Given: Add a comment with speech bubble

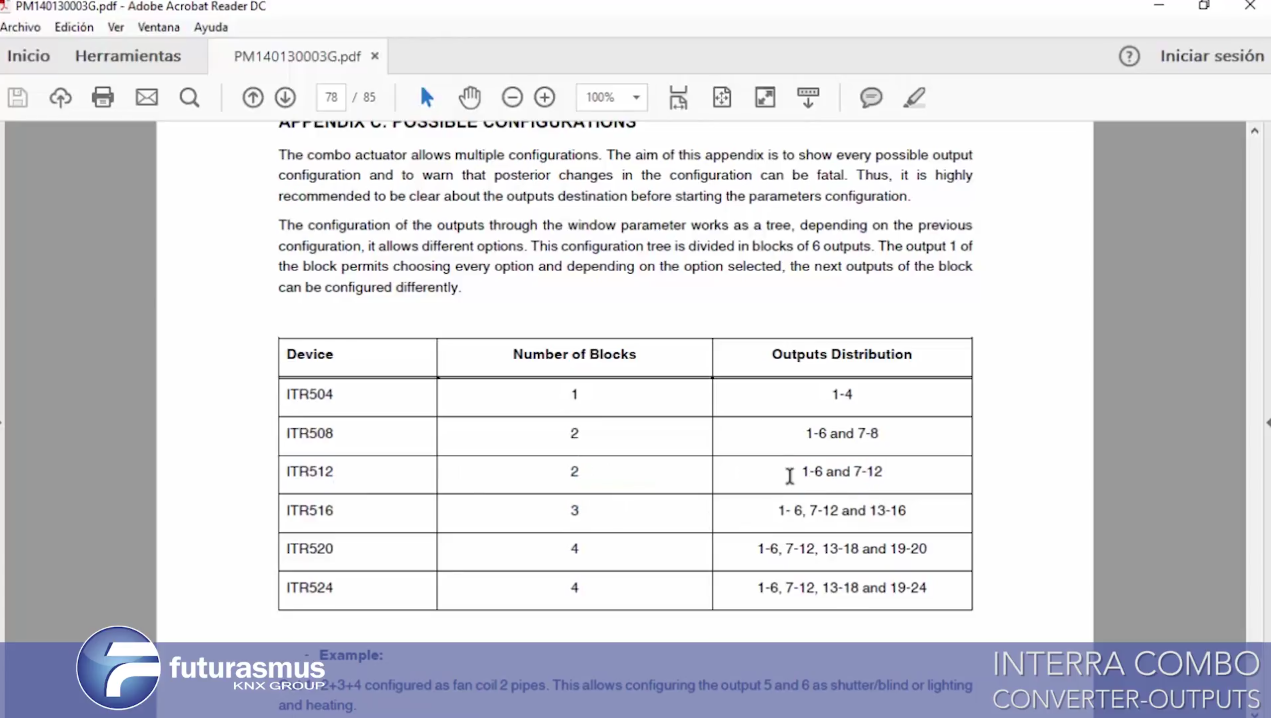Looking at the screenshot, I should (871, 97).
